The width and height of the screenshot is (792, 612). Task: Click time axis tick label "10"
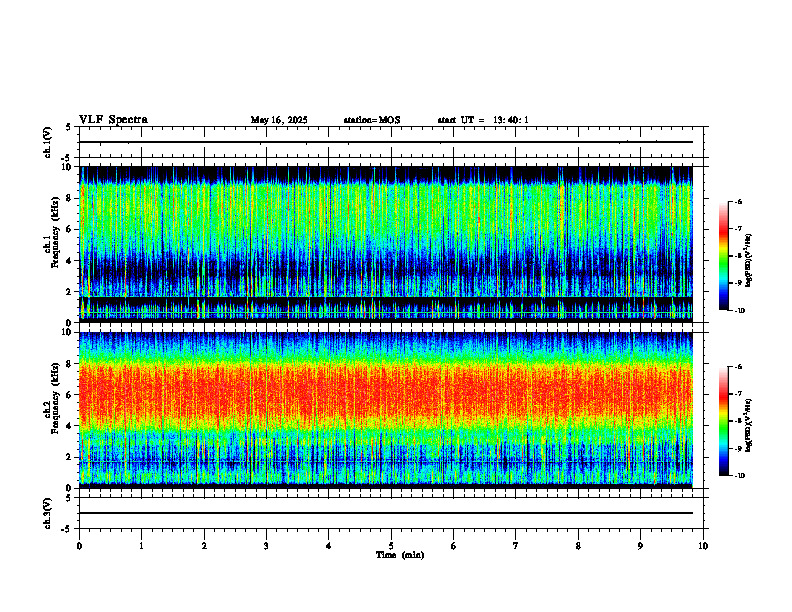[703, 546]
